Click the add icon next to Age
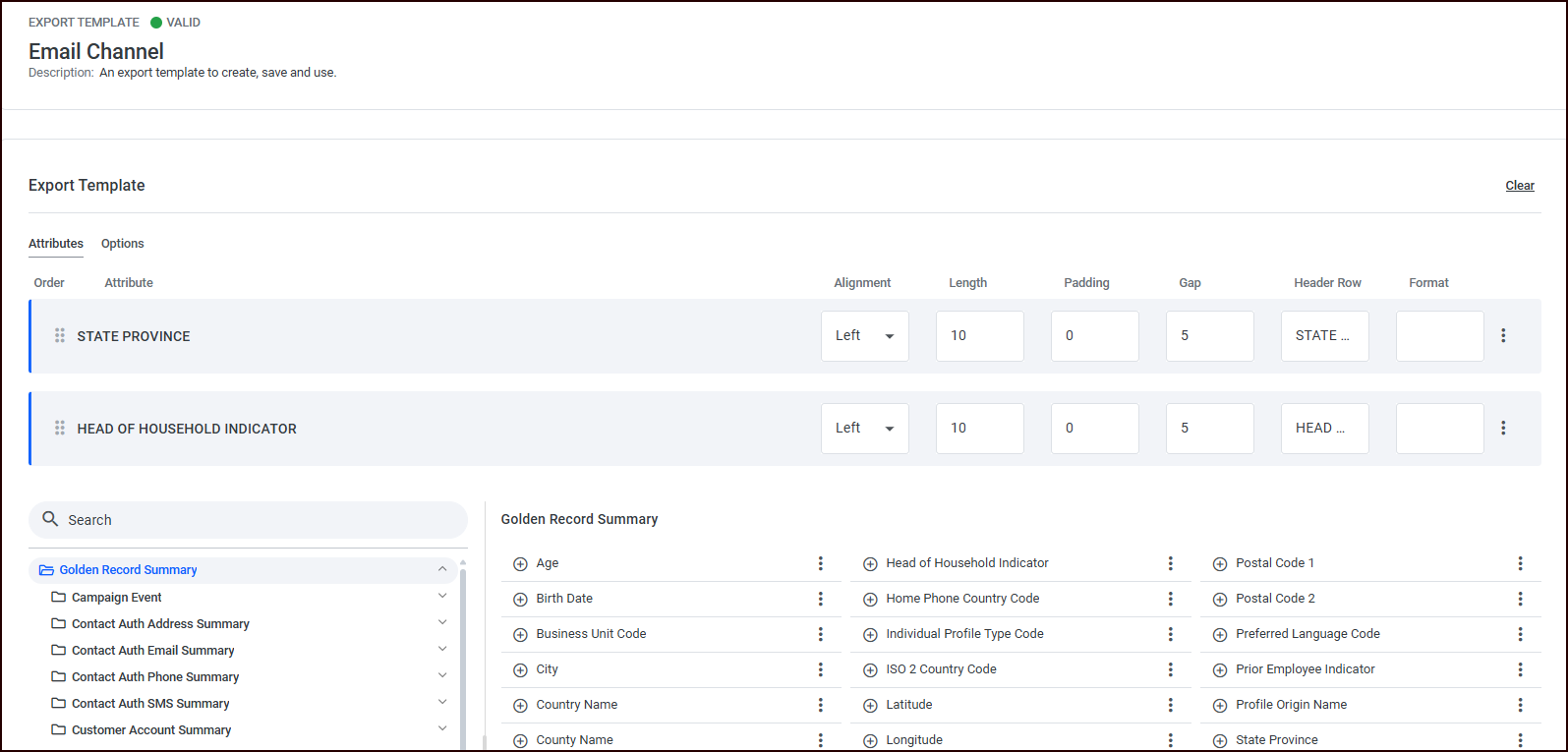1568x752 pixels. [520, 564]
